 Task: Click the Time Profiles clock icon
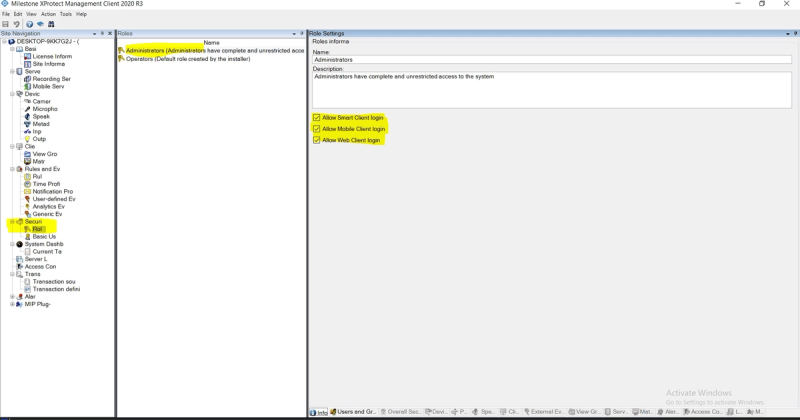[28, 184]
